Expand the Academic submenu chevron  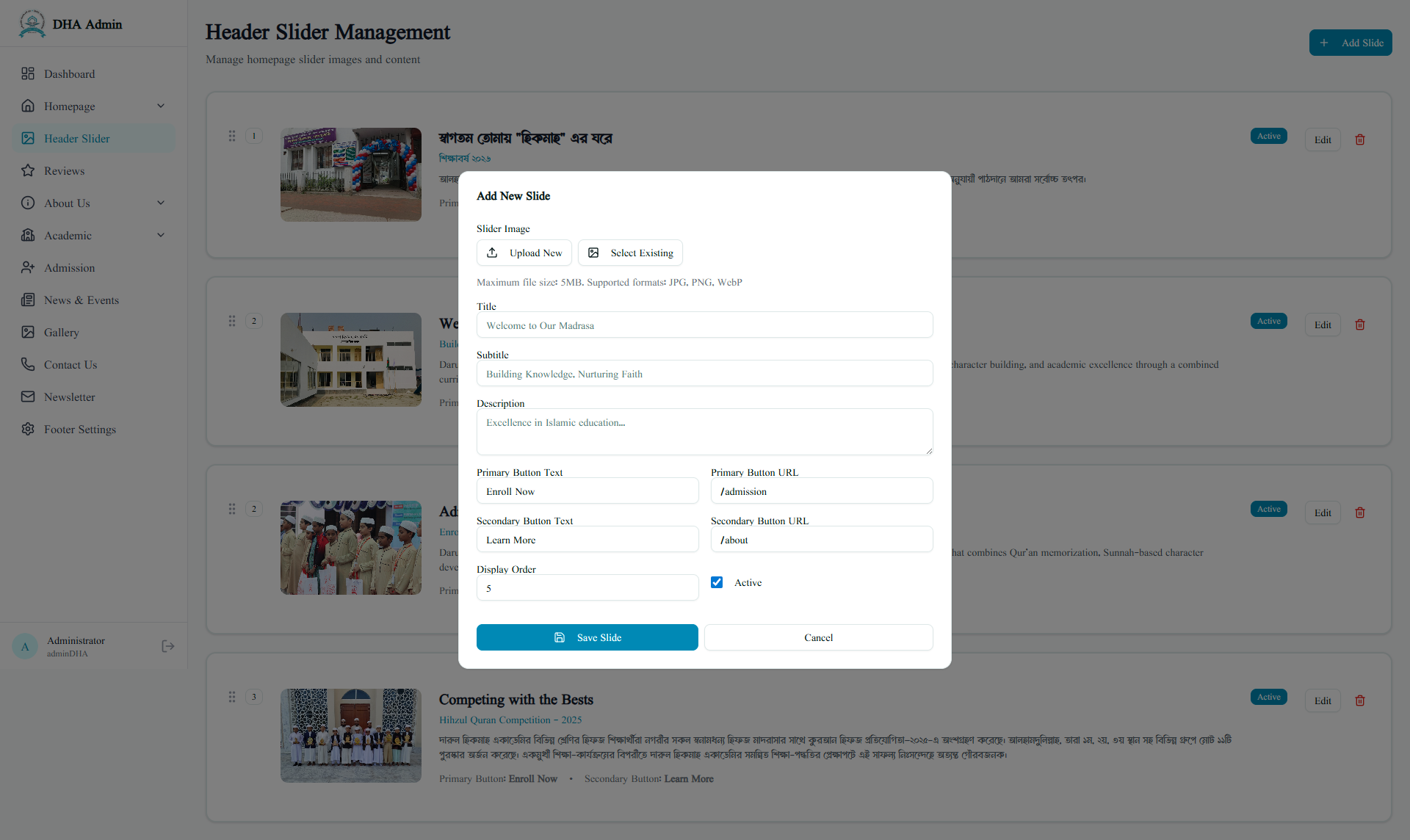[x=161, y=235]
